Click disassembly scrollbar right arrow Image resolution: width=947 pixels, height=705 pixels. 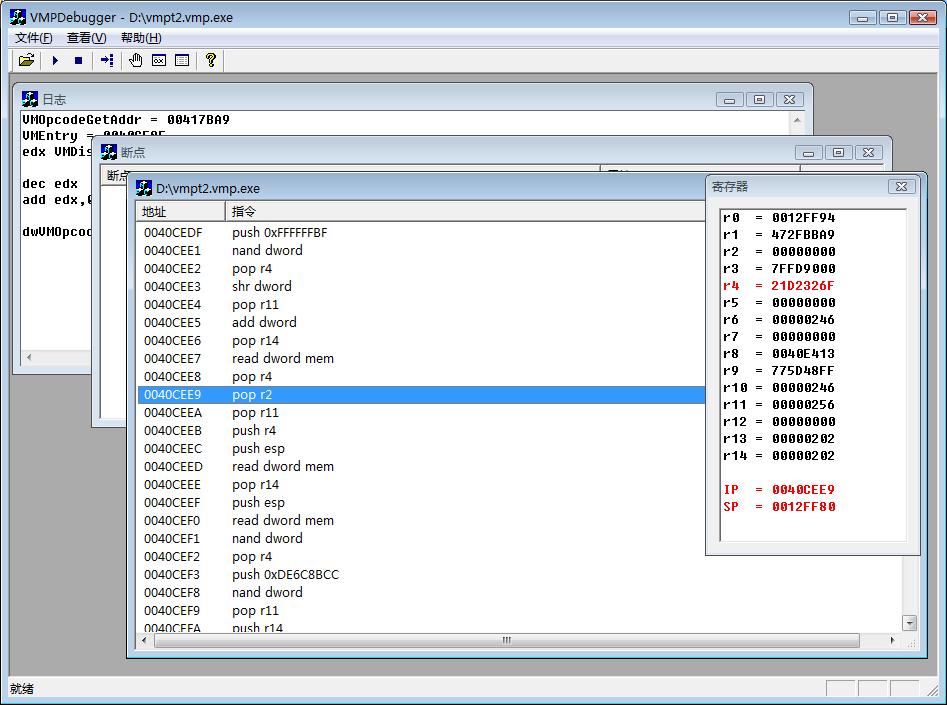(x=892, y=640)
